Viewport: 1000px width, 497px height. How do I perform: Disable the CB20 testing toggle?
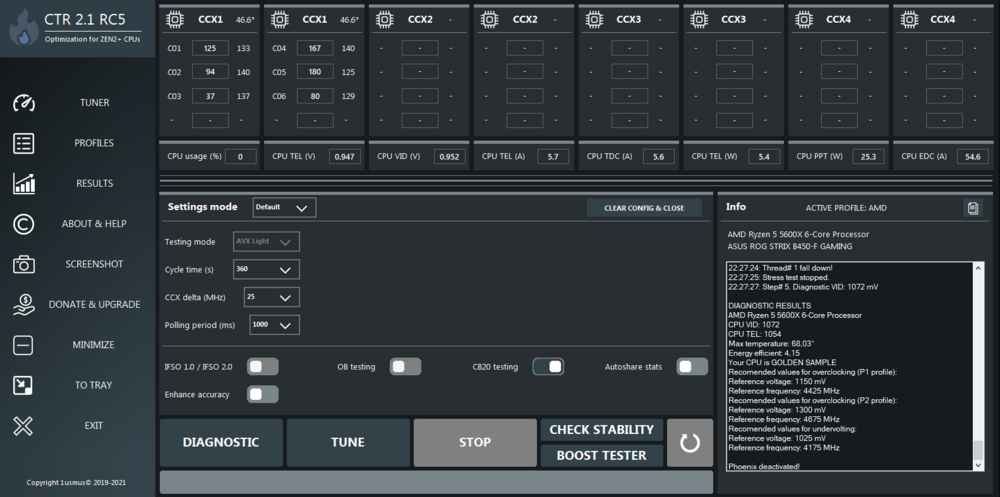pos(548,367)
